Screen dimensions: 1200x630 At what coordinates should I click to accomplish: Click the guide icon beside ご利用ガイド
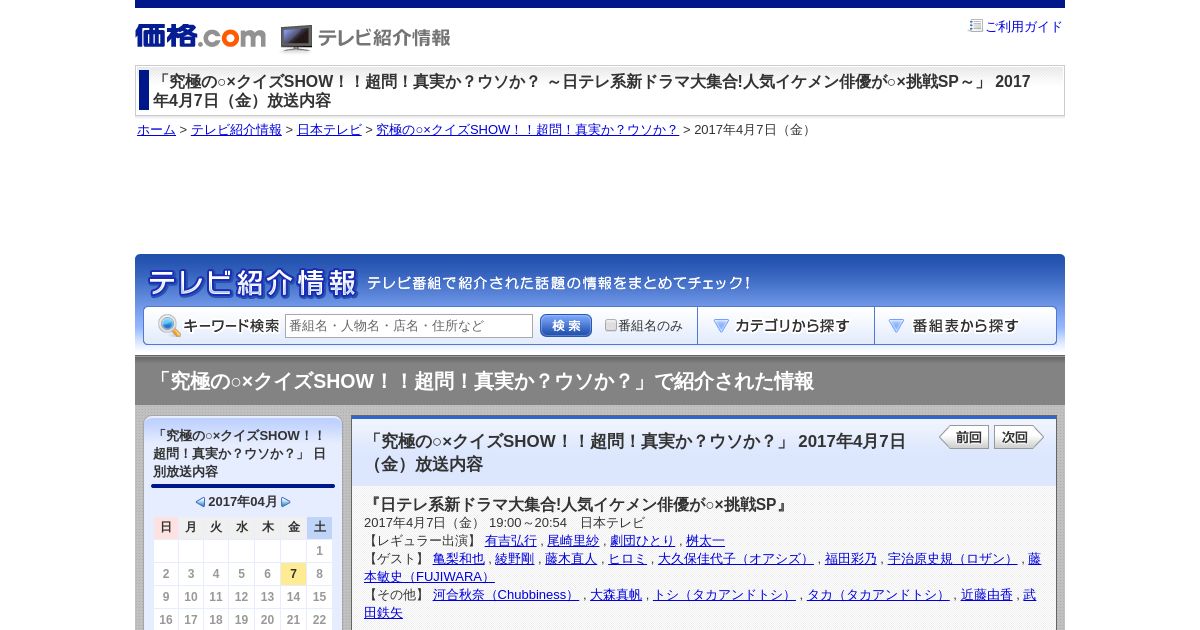tap(976, 26)
